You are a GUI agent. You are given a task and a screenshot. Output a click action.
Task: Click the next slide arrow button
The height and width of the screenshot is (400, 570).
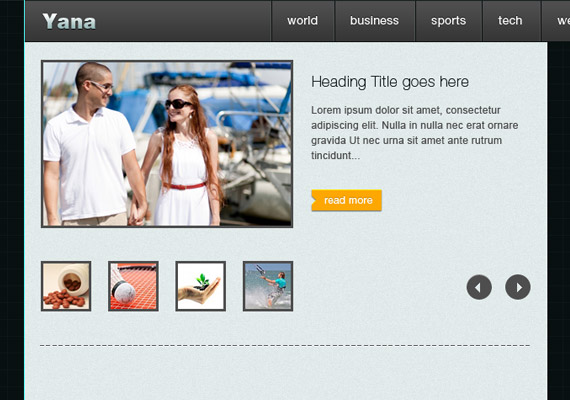[x=518, y=287]
